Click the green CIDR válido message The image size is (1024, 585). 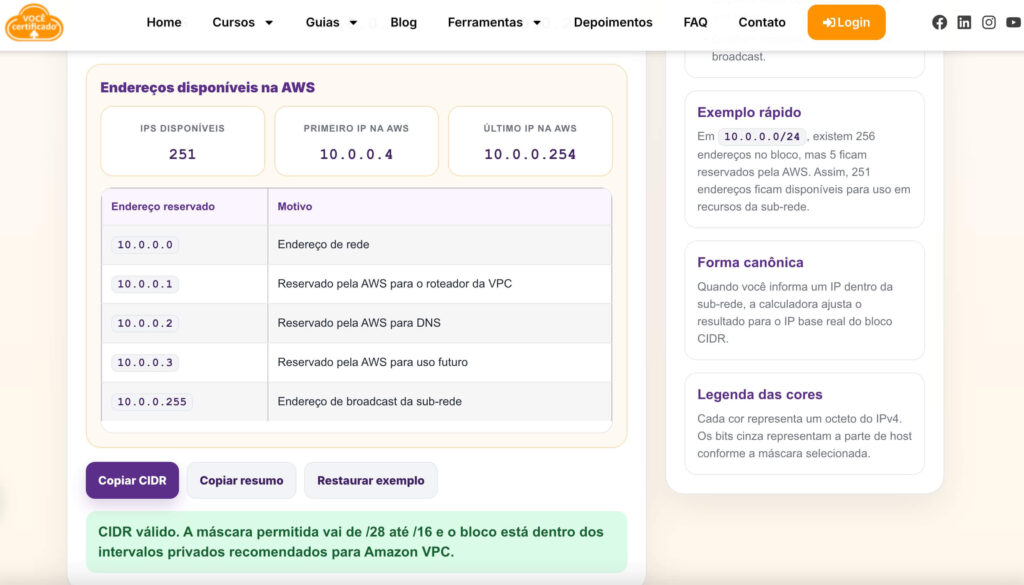(x=357, y=542)
